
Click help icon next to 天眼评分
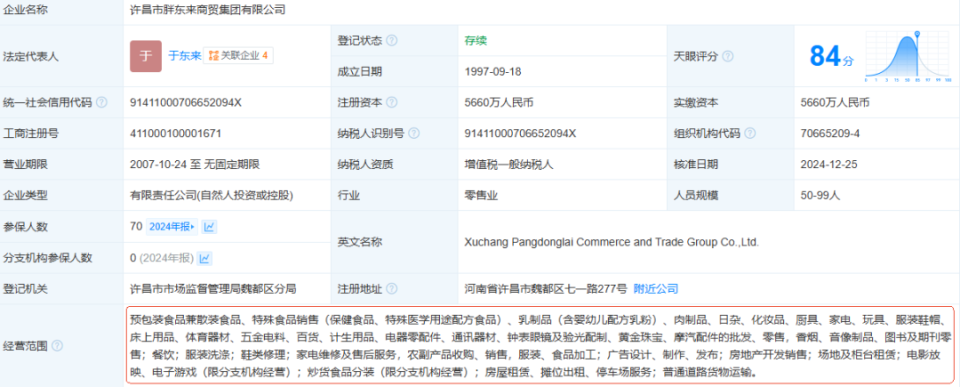727,56
